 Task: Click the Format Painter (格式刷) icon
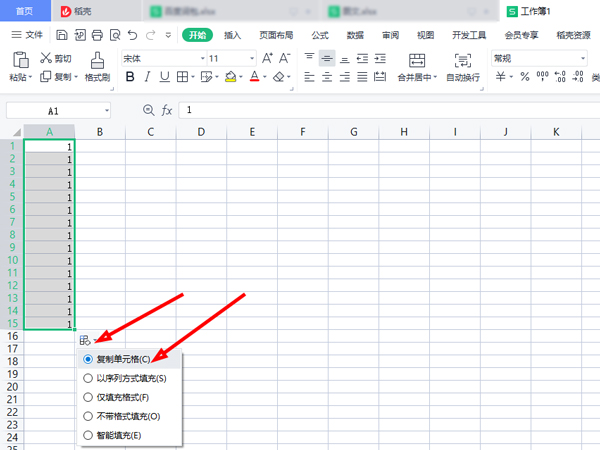97,62
